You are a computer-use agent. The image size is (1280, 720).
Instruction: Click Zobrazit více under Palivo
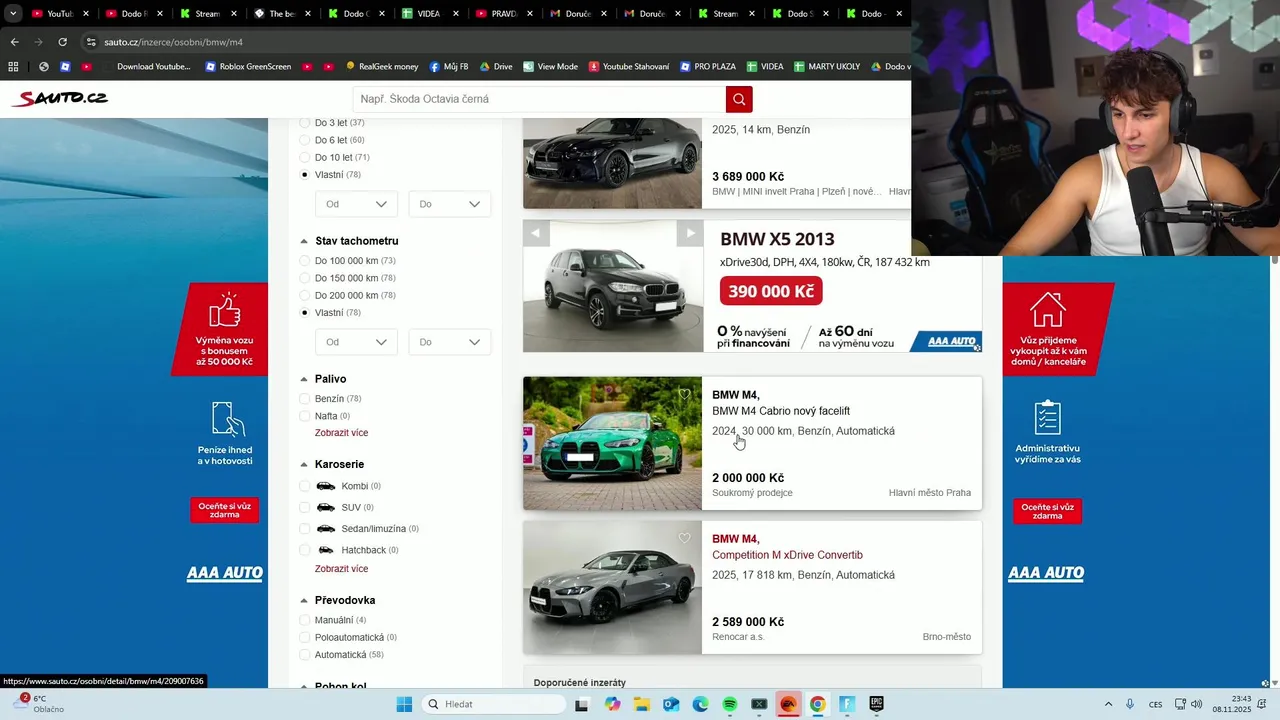(341, 433)
